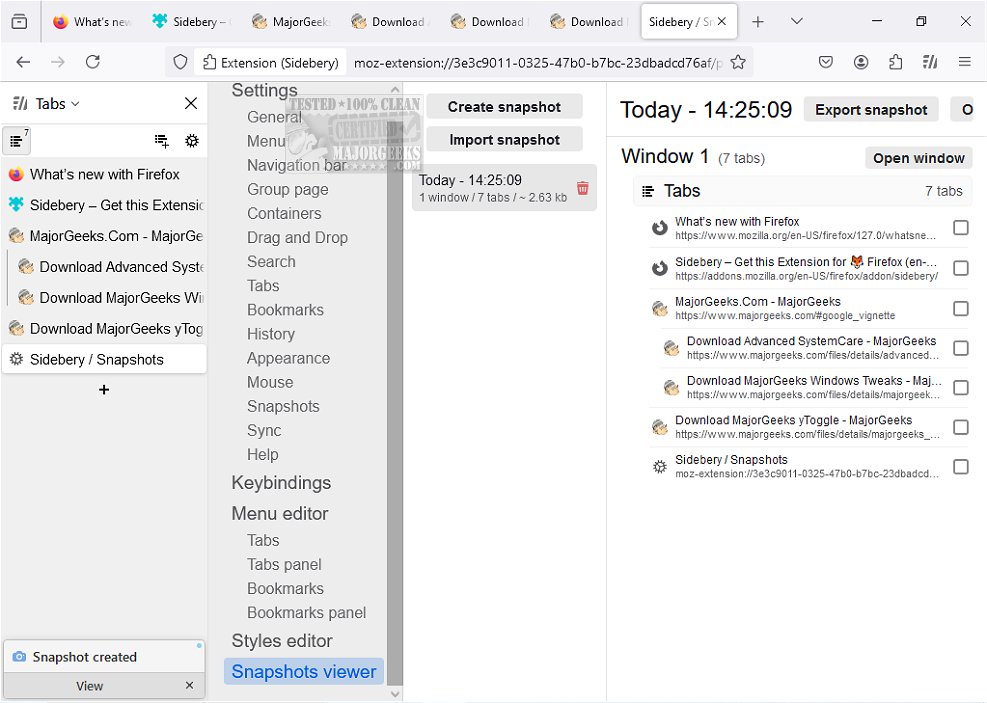Image resolution: width=987 pixels, height=703 pixels.
Task: Check the What's new with Firefox snapshot checkbox
Action: [x=961, y=228]
